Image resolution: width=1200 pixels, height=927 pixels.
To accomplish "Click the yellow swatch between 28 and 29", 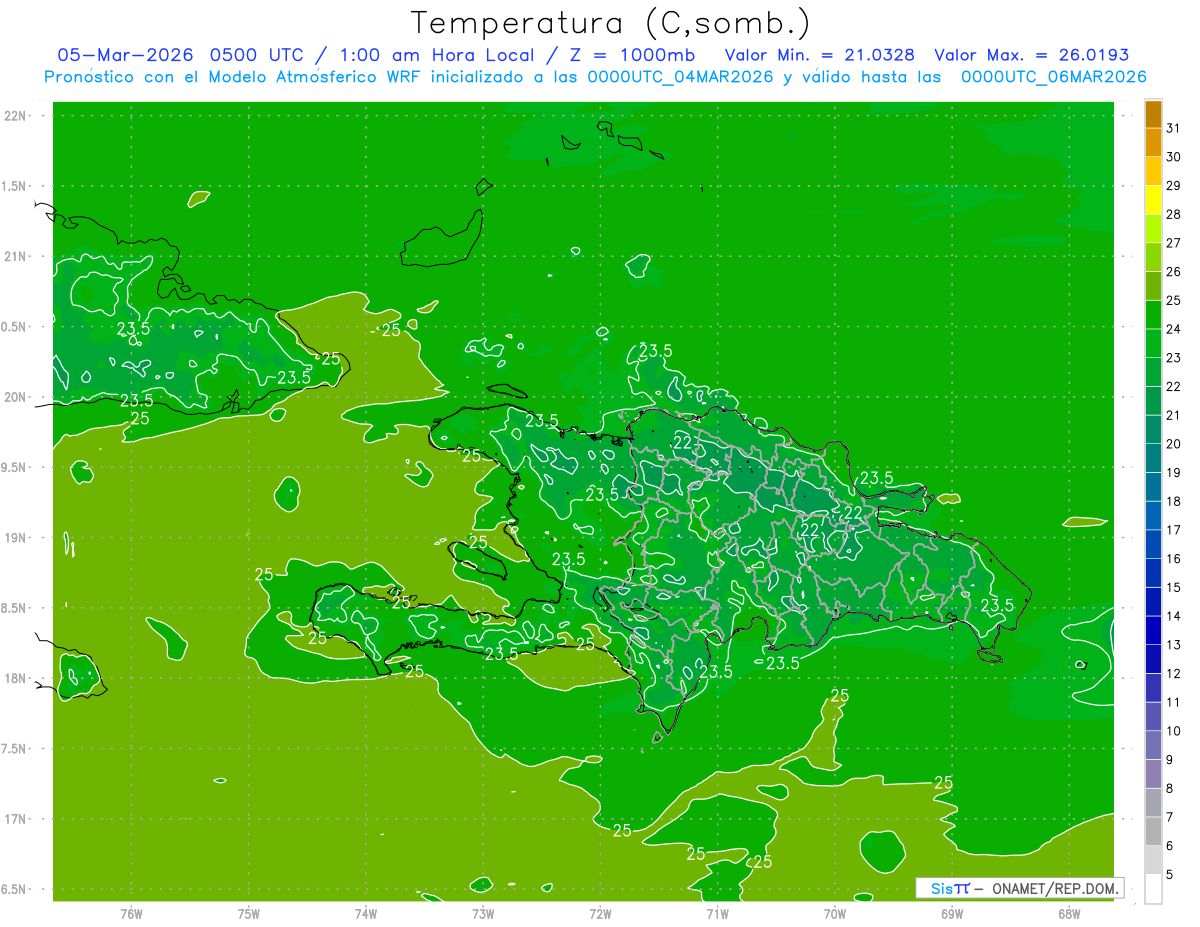I will pos(1153,200).
